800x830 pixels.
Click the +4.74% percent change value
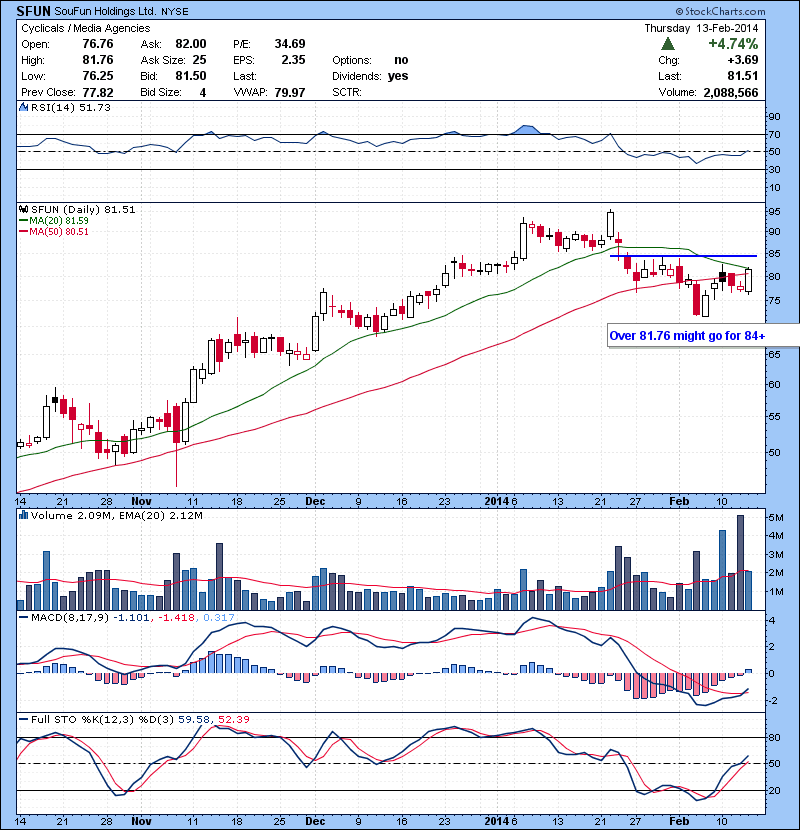733,43
